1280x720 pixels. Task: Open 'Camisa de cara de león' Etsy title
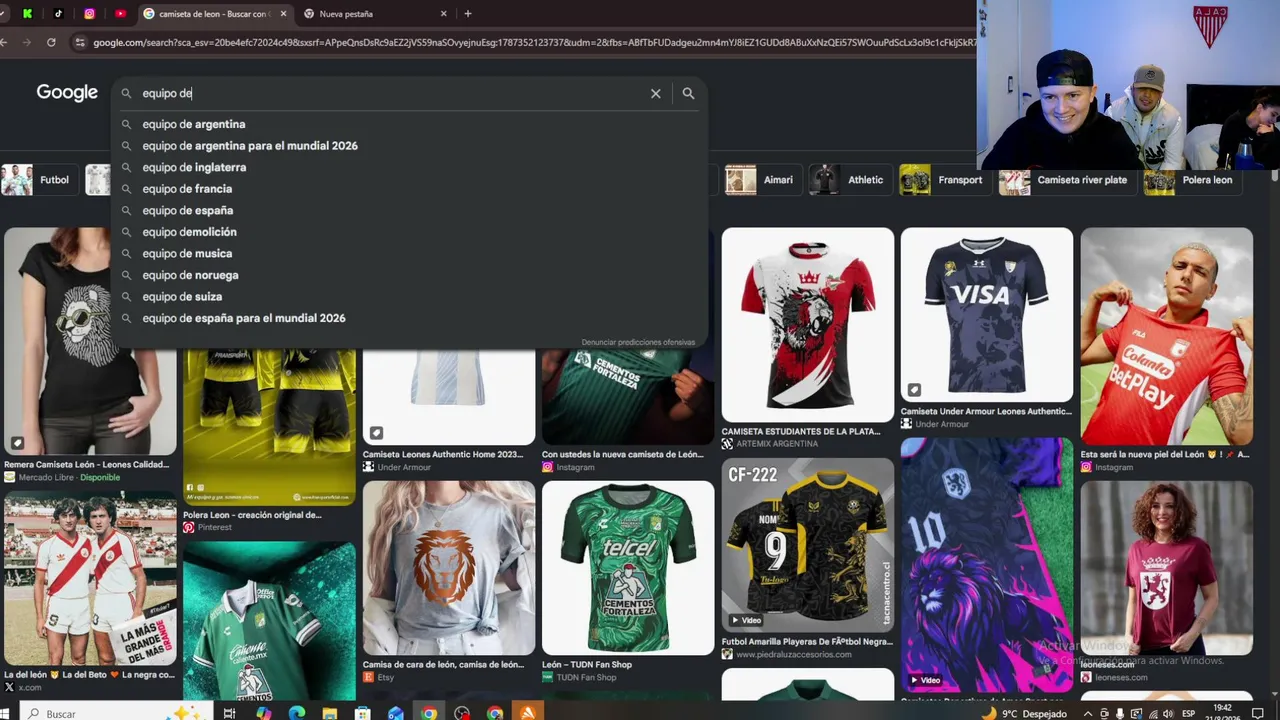(443, 664)
